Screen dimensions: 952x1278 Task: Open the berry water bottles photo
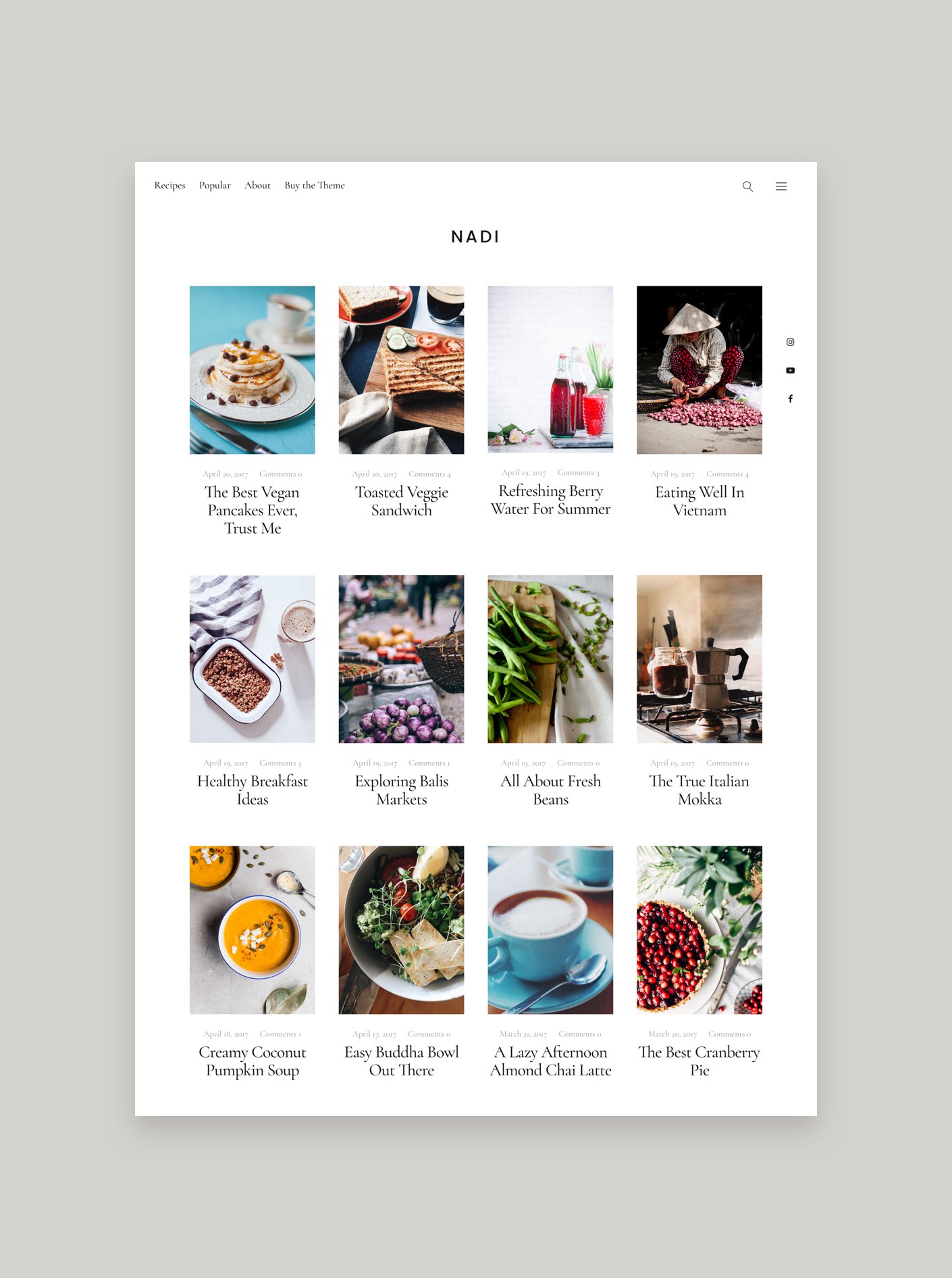pos(550,369)
